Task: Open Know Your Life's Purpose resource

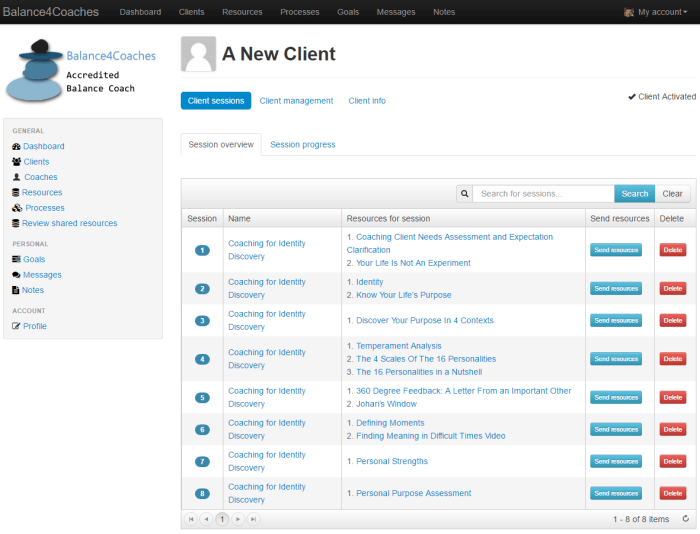Action: coord(404,295)
